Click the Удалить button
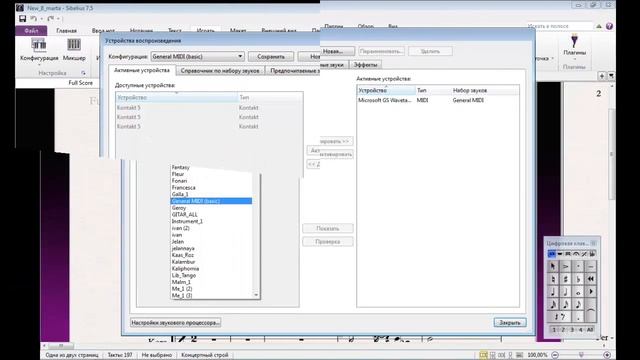 [x=430, y=51]
